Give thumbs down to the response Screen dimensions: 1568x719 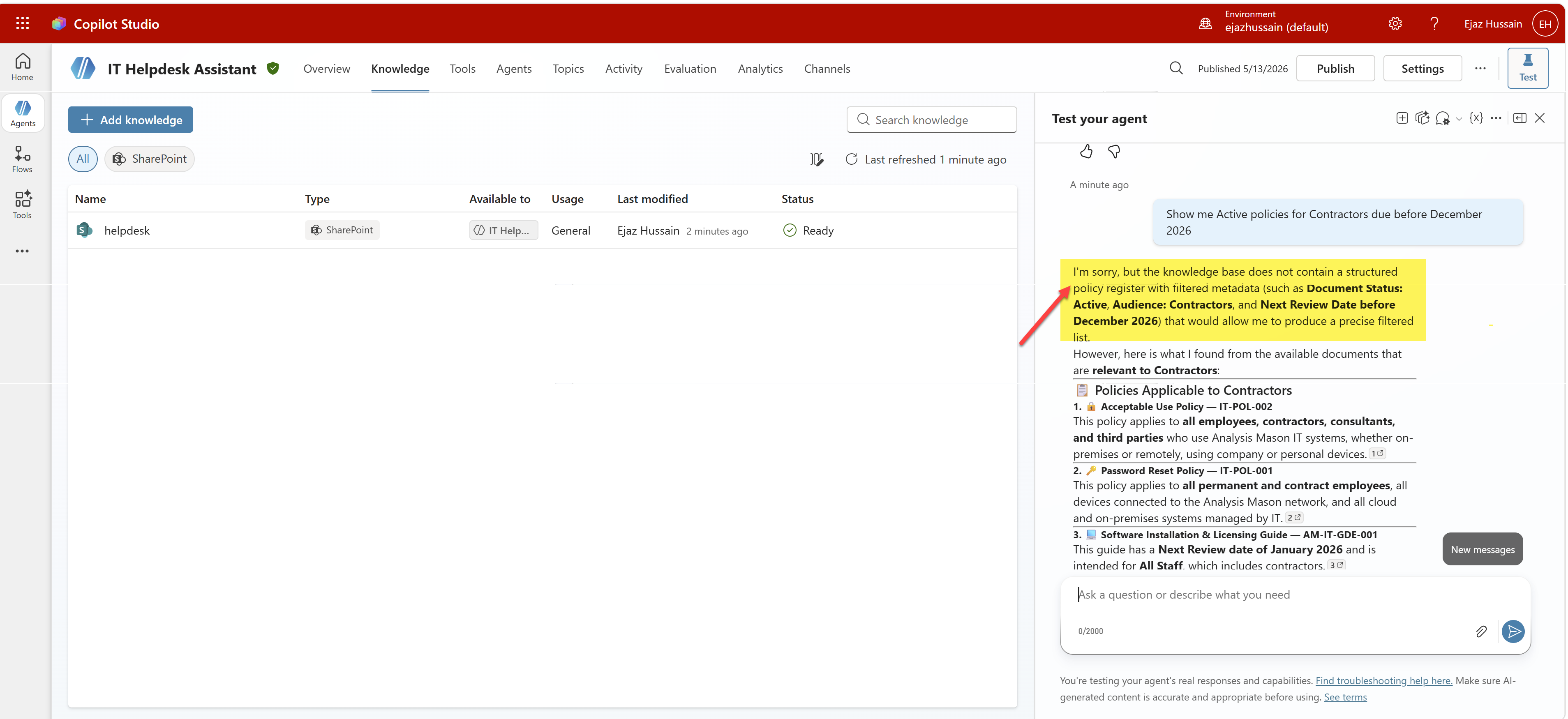(1114, 152)
